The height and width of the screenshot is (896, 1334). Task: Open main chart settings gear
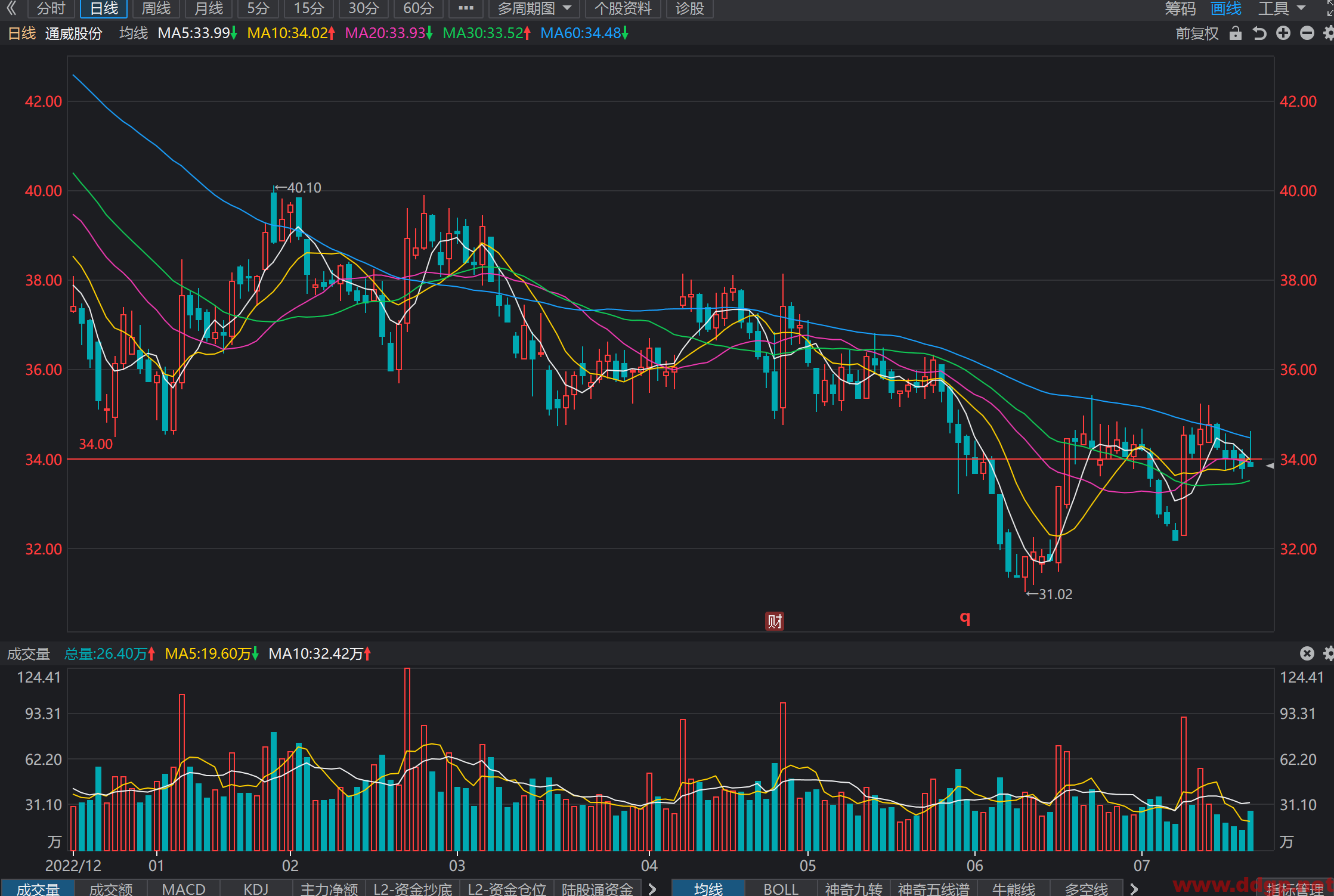click(1329, 33)
